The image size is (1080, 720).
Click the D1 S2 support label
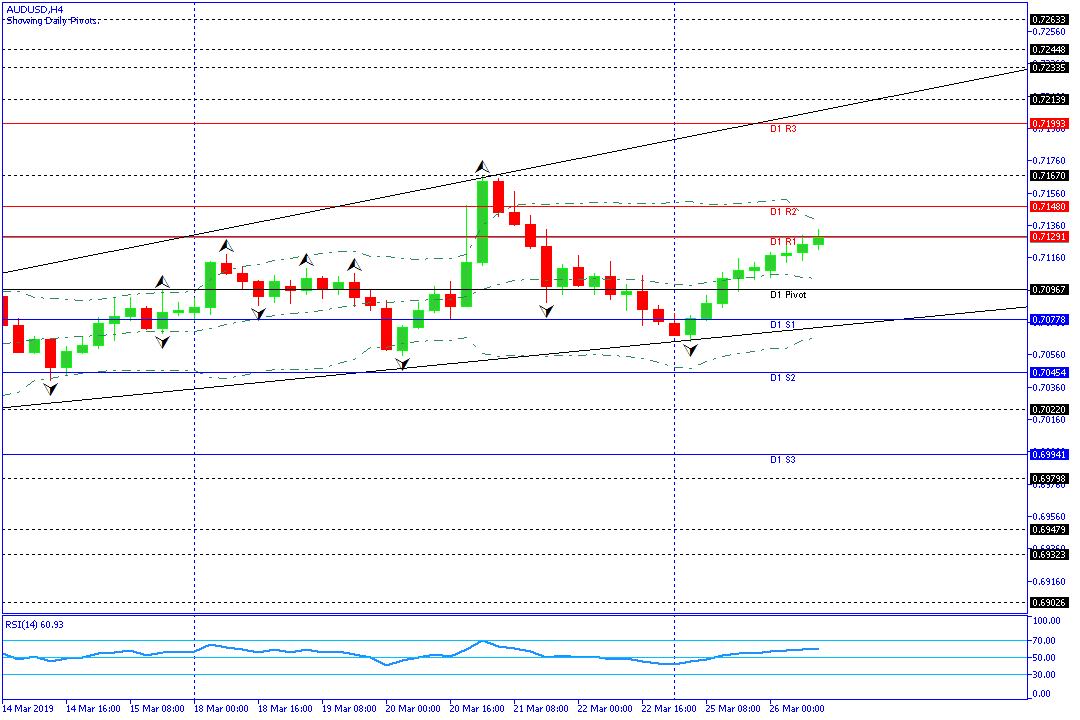(783, 378)
